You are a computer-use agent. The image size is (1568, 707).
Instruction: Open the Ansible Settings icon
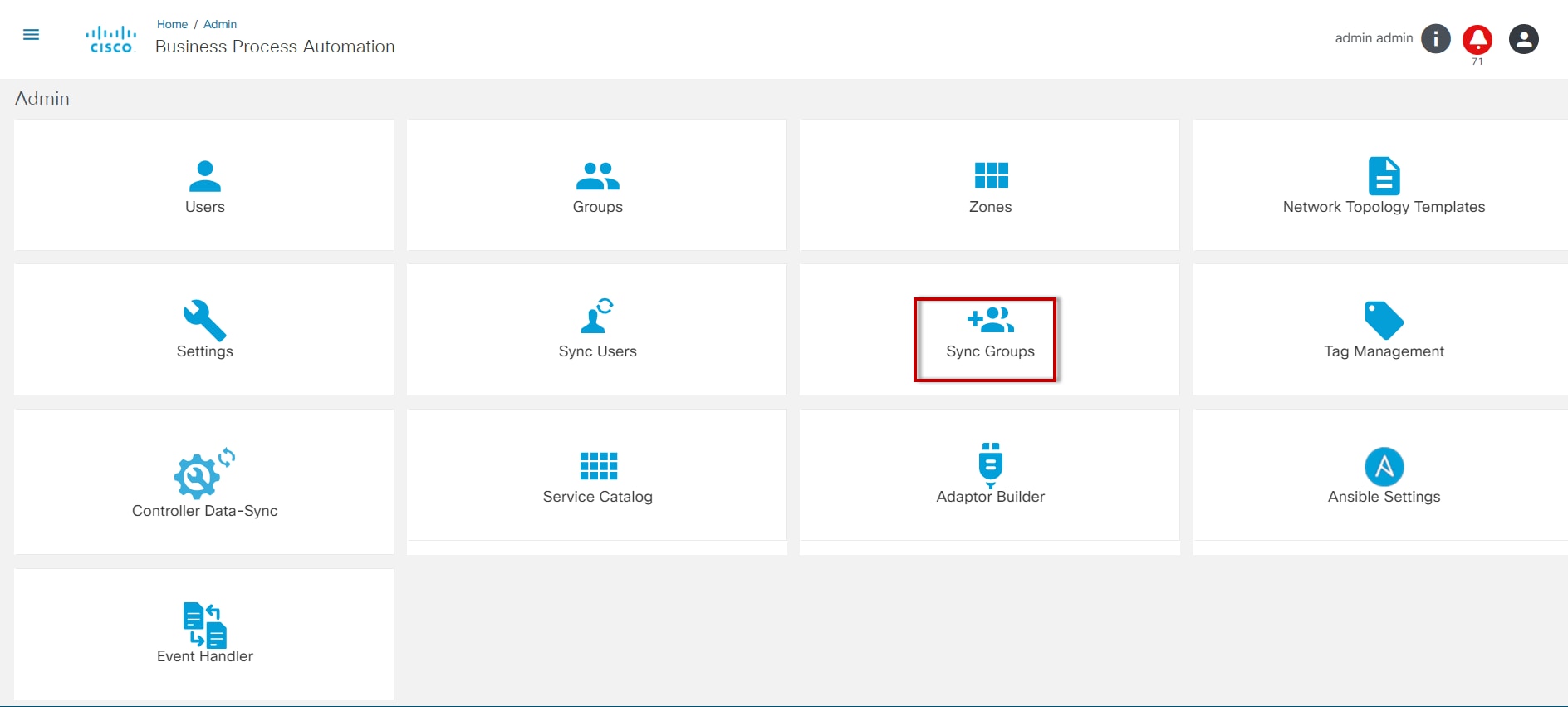1384,467
